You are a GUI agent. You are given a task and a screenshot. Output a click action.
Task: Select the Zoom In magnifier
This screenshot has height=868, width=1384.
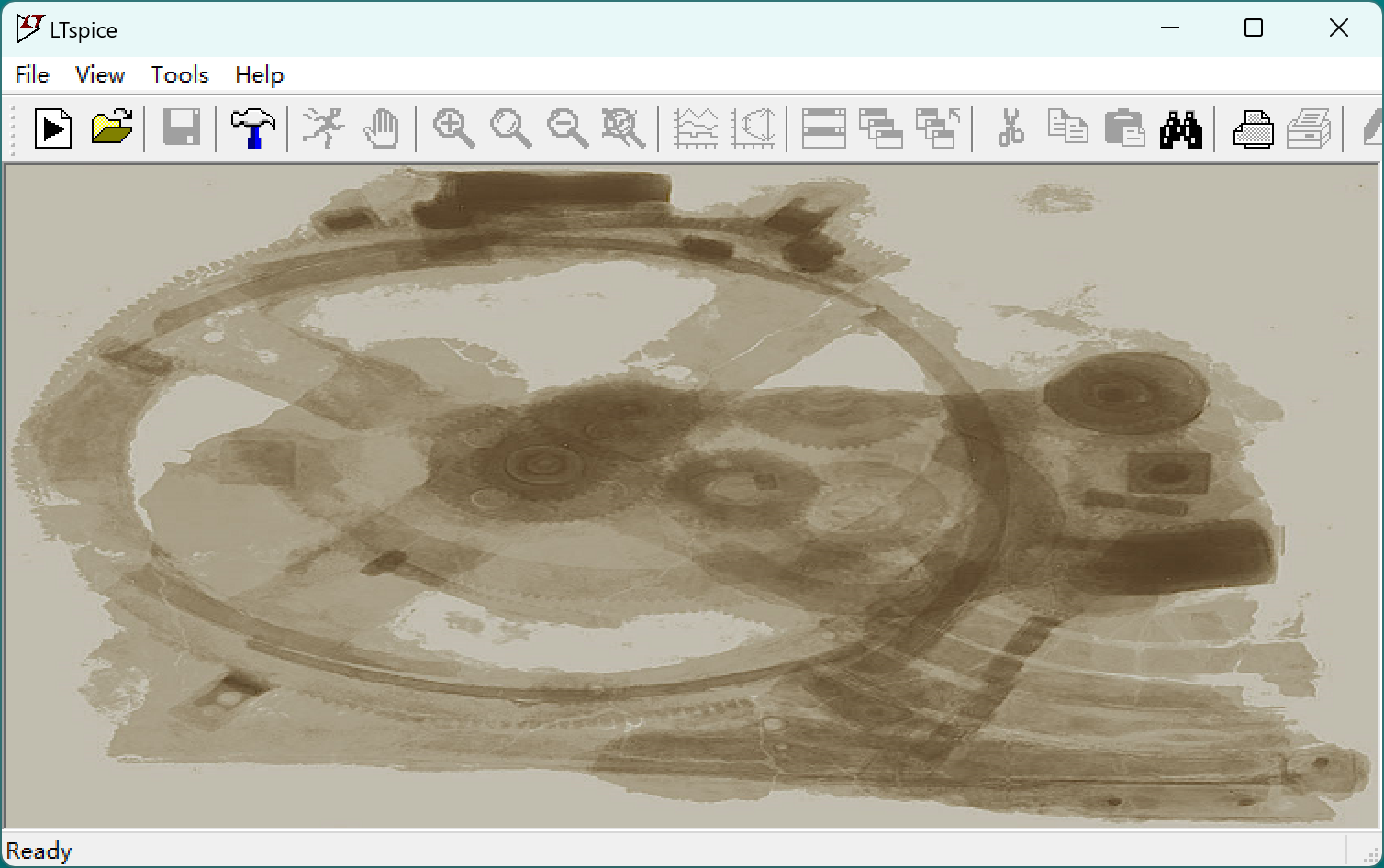pyautogui.click(x=453, y=128)
